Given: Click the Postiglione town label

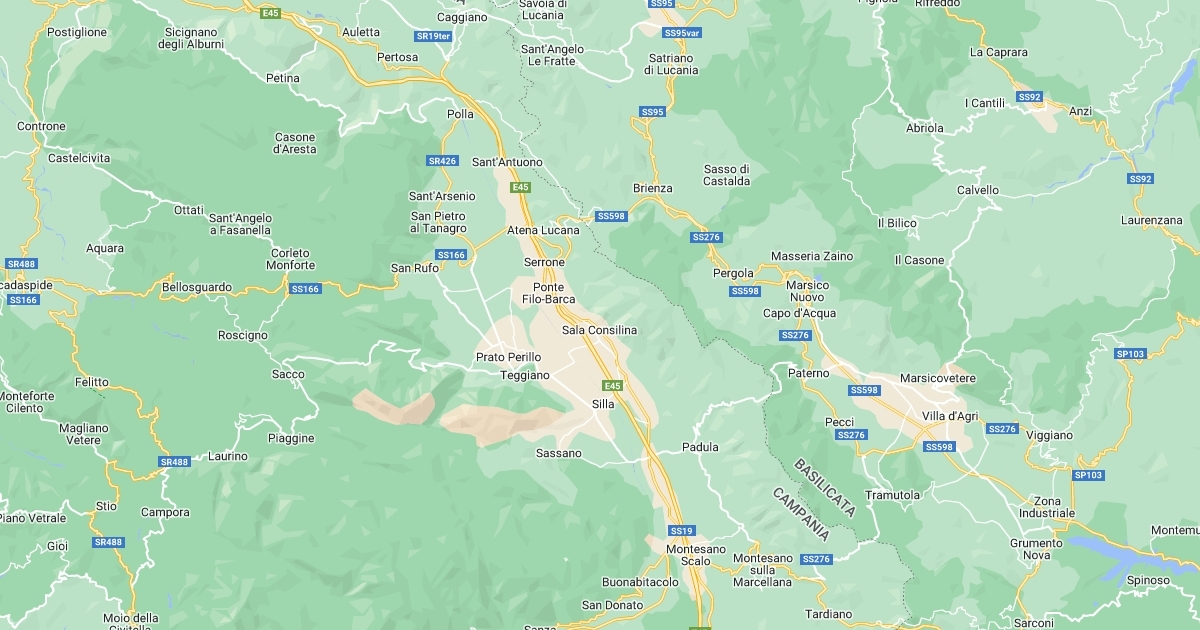Looking at the screenshot, I should [x=77, y=32].
